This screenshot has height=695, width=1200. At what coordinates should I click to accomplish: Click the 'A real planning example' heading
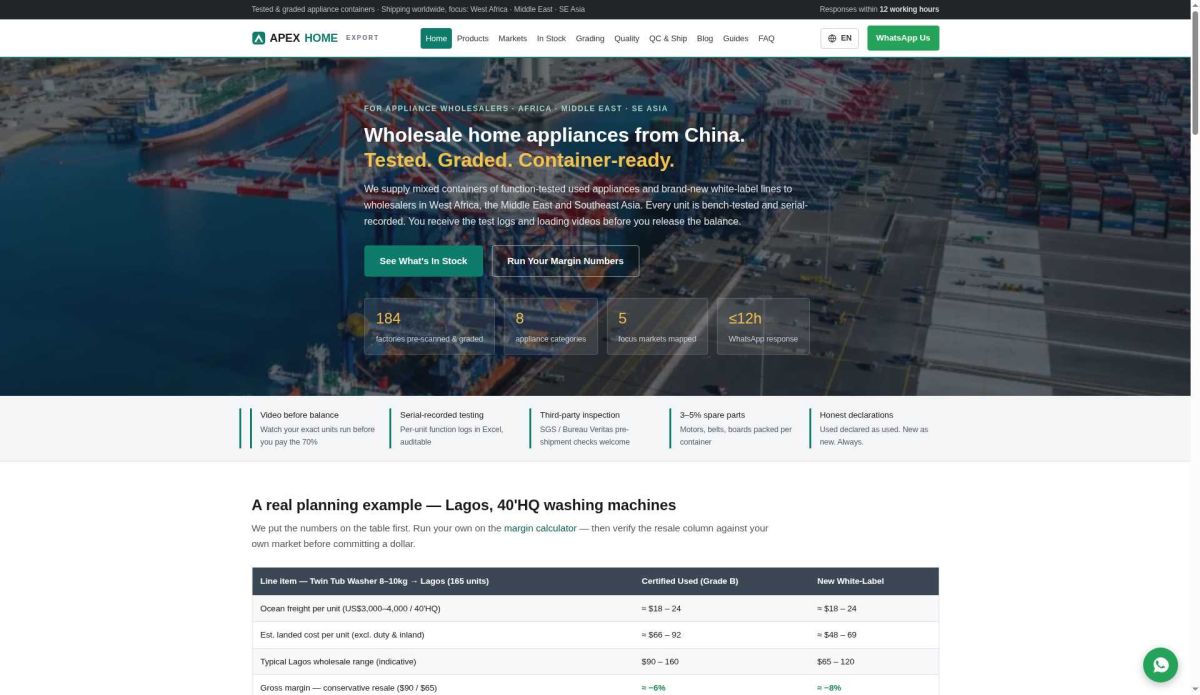[x=464, y=505]
